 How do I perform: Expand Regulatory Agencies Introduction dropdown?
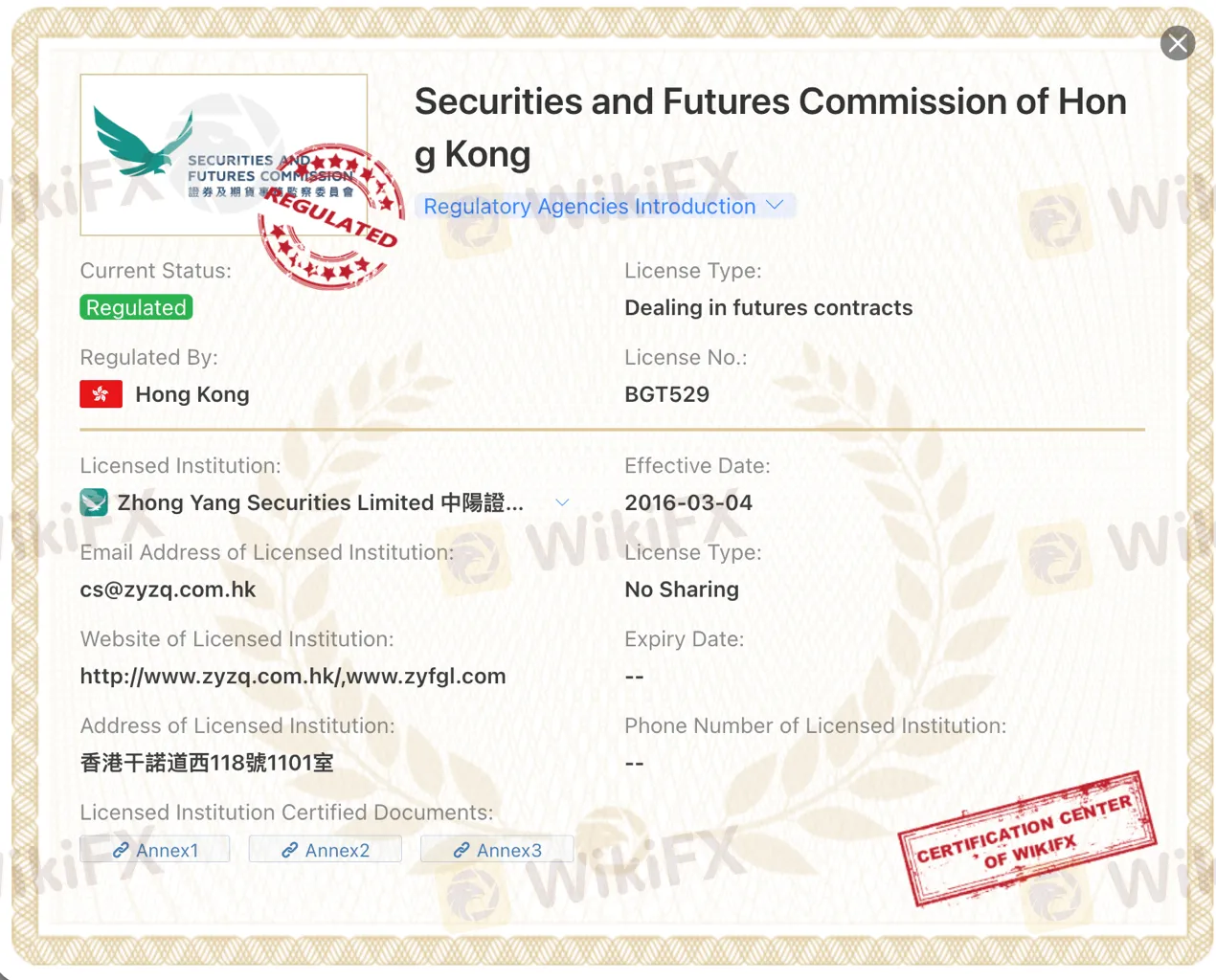tap(603, 206)
